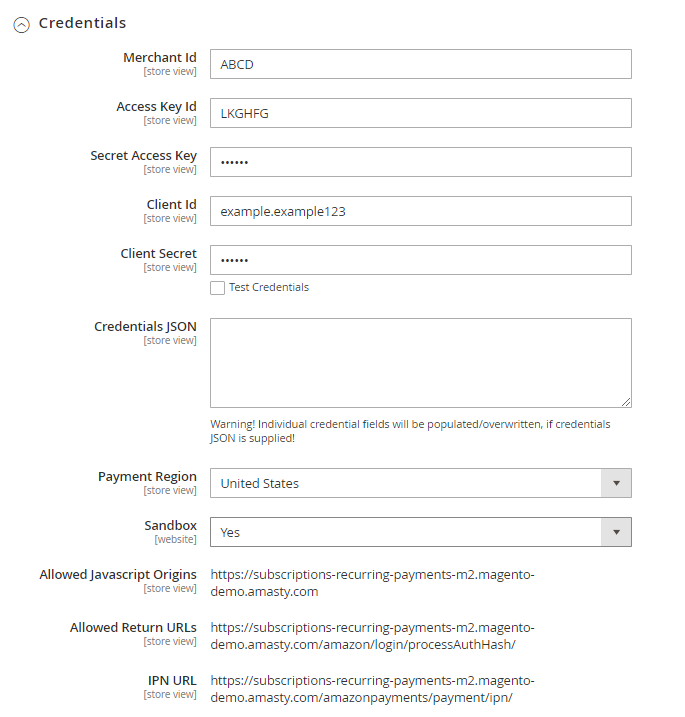The width and height of the screenshot is (685, 717).
Task: Click the Credentials JSON textarea resize handle
Action: (x=626, y=402)
